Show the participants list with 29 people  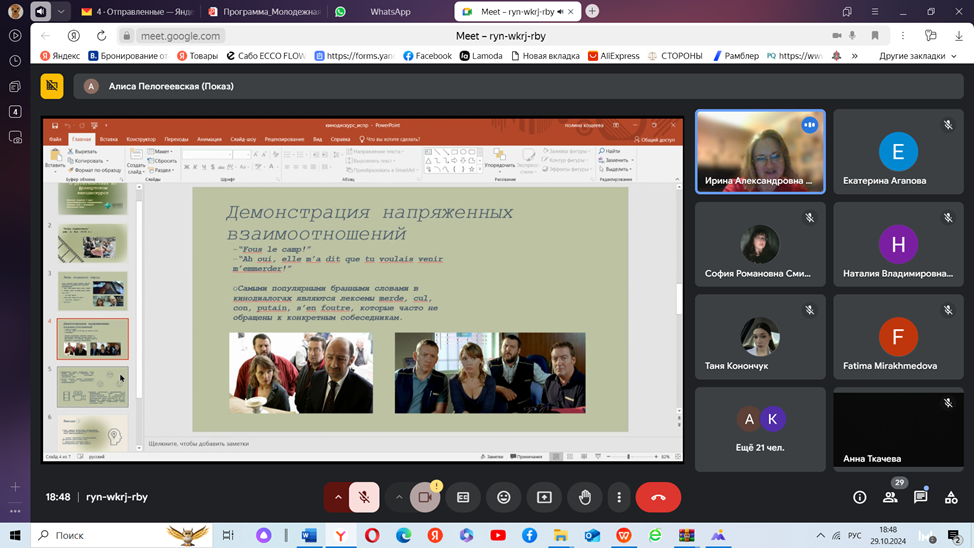(x=890, y=497)
